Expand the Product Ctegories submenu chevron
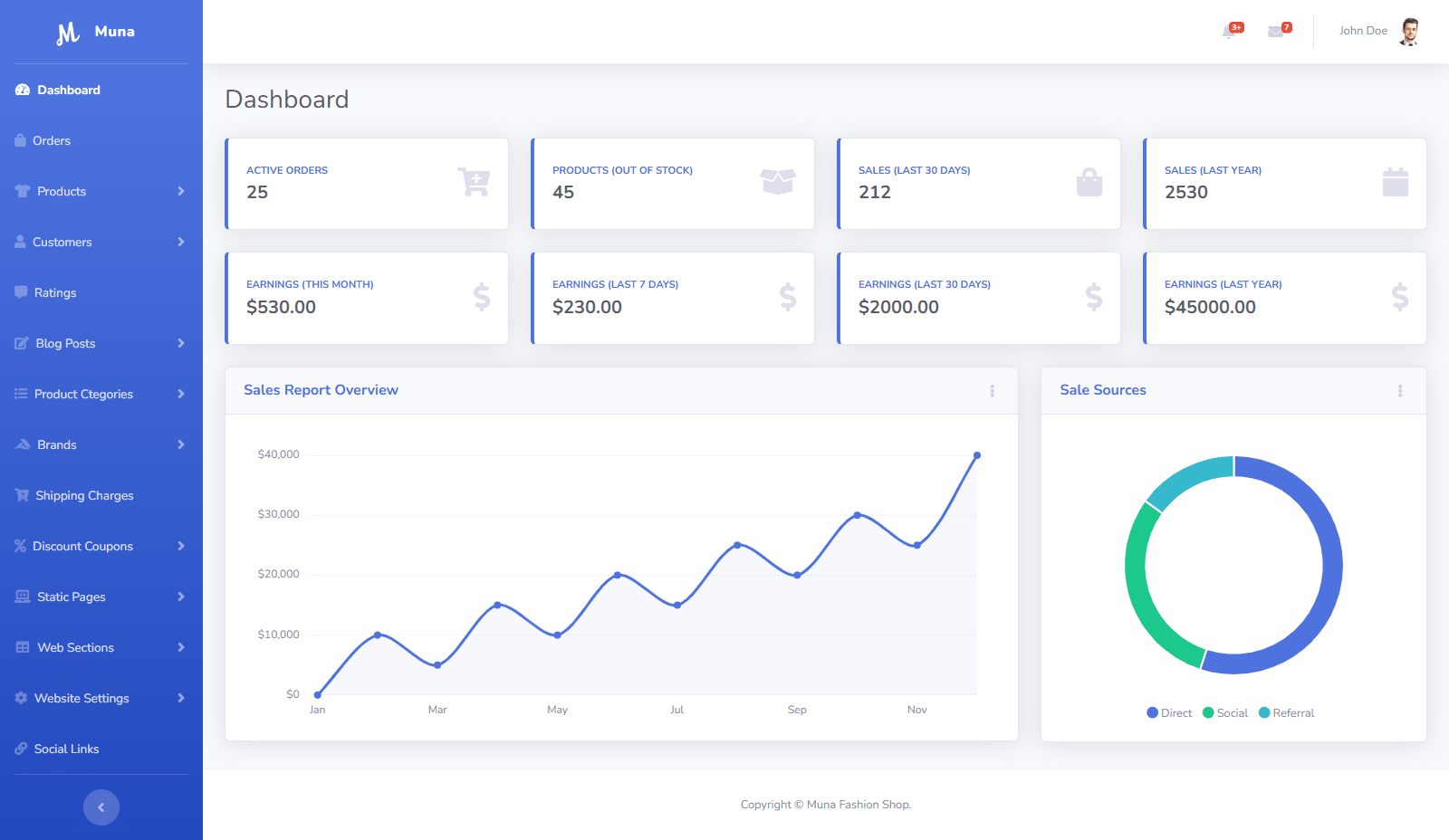The image size is (1449, 840). (x=181, y=394)
